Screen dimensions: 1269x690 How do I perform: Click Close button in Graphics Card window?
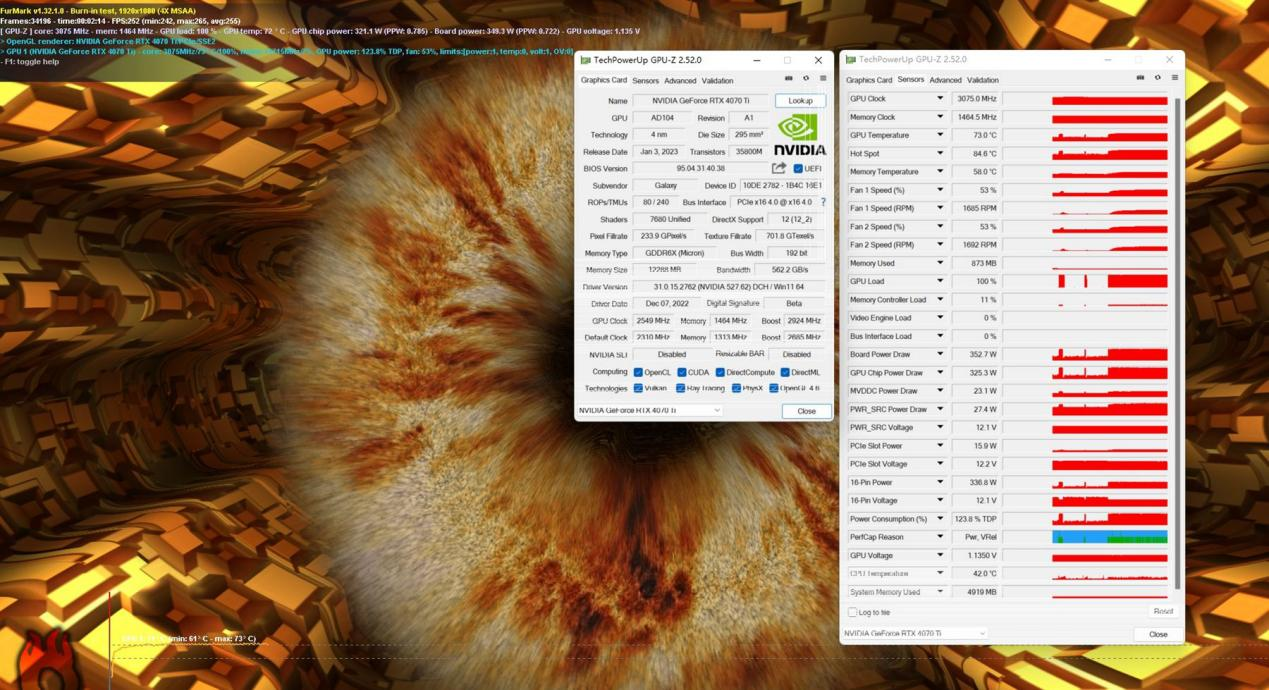(x=806, y=411)
